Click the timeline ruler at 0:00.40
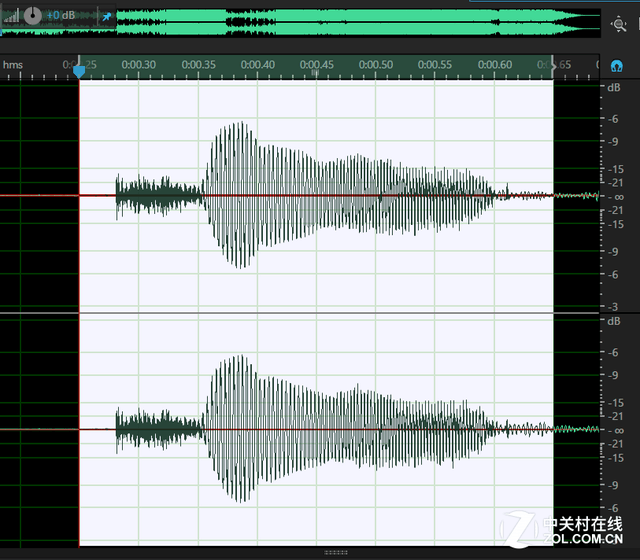Screen dimensions: 640x560 pos(257,65)
